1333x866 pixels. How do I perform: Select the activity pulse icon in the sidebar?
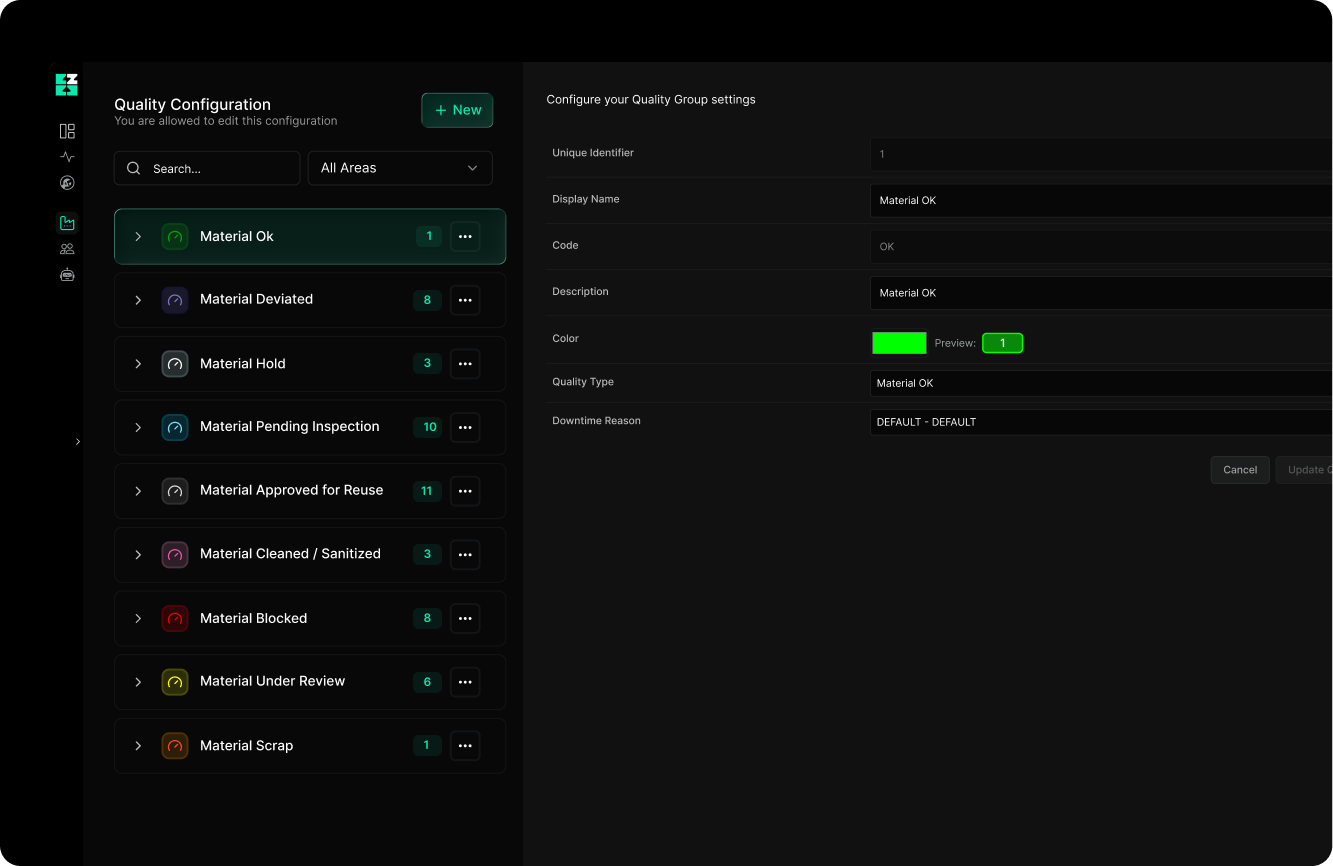pyautogui.click(x=66, y=156)
